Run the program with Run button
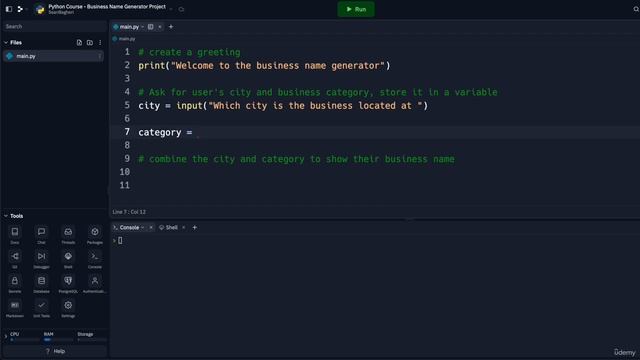The width and height of the screenshot is (640, 360). [356, 9]
